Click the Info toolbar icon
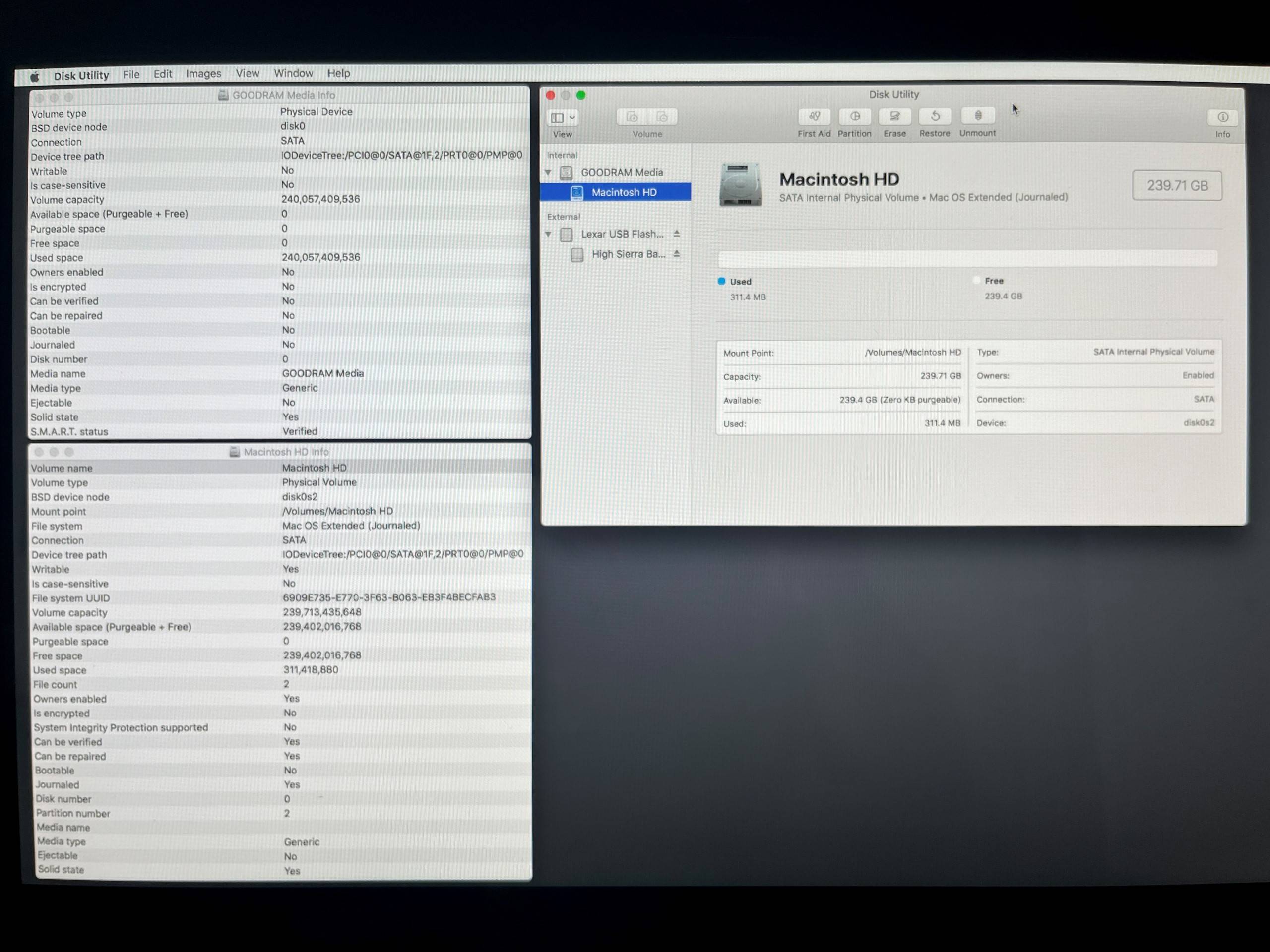The height and width of the screenshot is (952, 1270). point(1222,117)
